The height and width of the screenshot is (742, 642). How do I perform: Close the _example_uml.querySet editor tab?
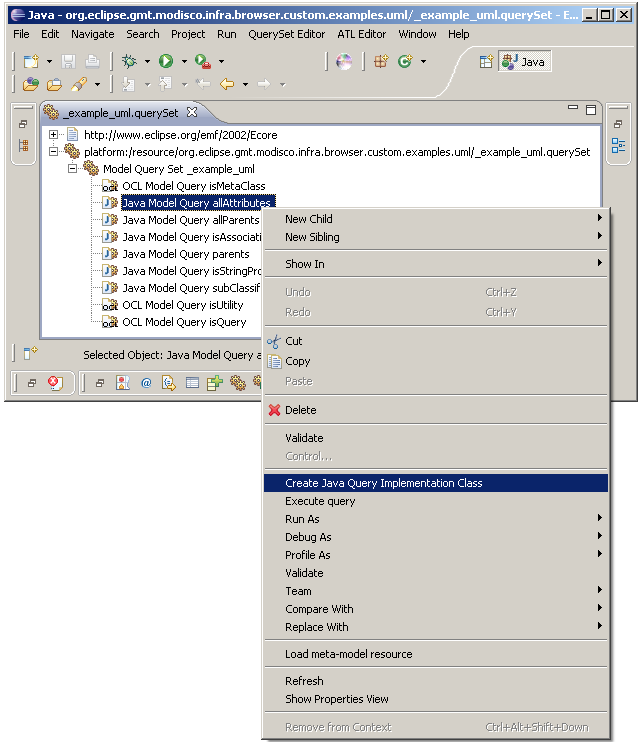click(x=192, y=112)
